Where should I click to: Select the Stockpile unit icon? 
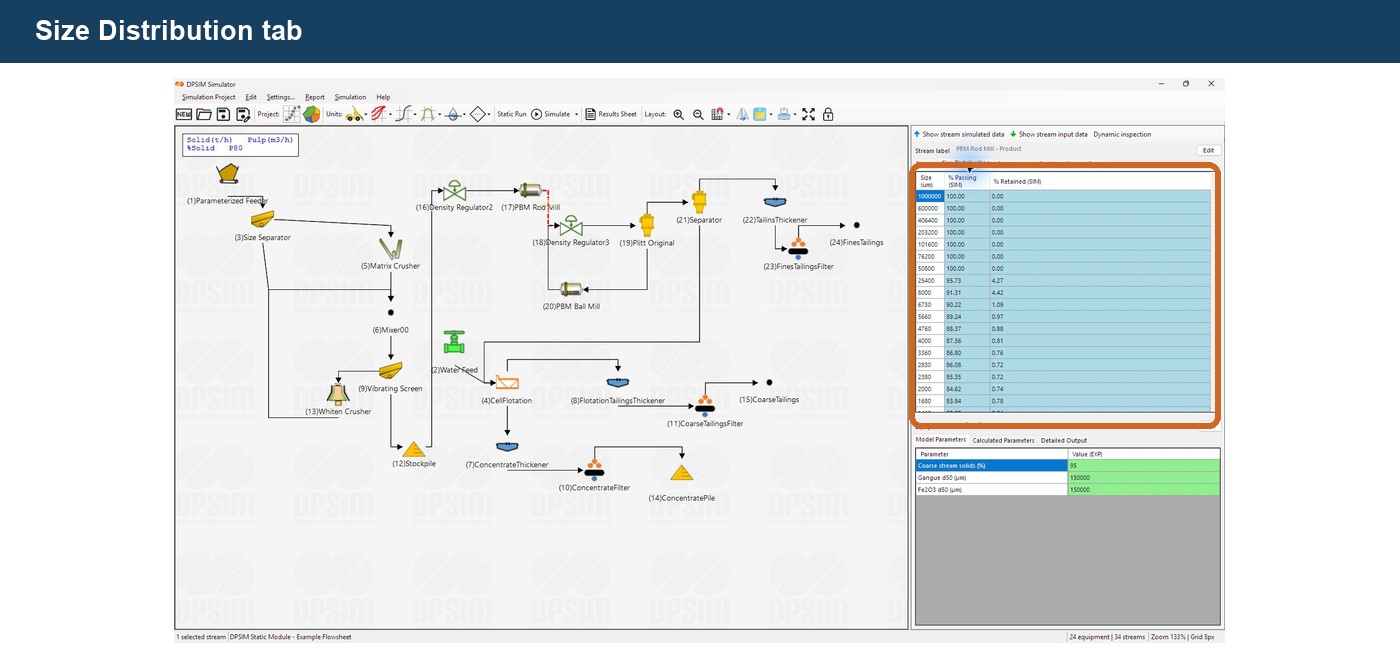point(413,450)
